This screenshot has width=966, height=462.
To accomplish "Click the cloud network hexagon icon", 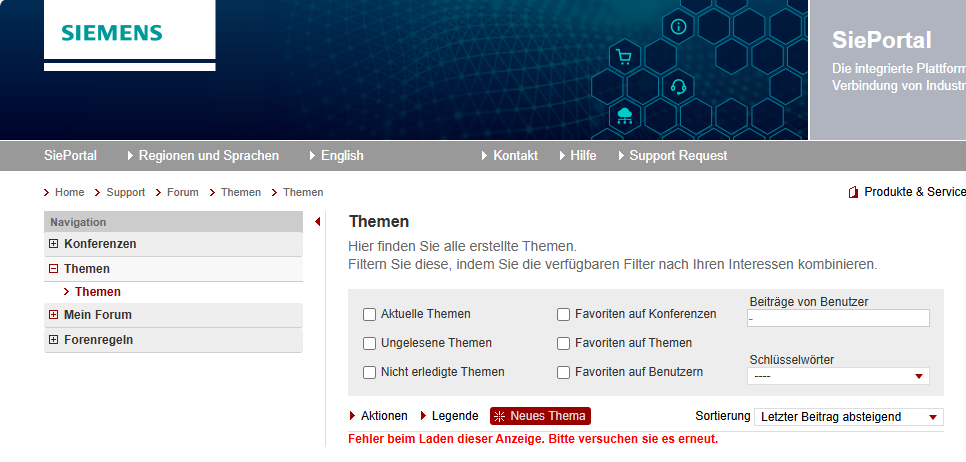I will point(624,115).
